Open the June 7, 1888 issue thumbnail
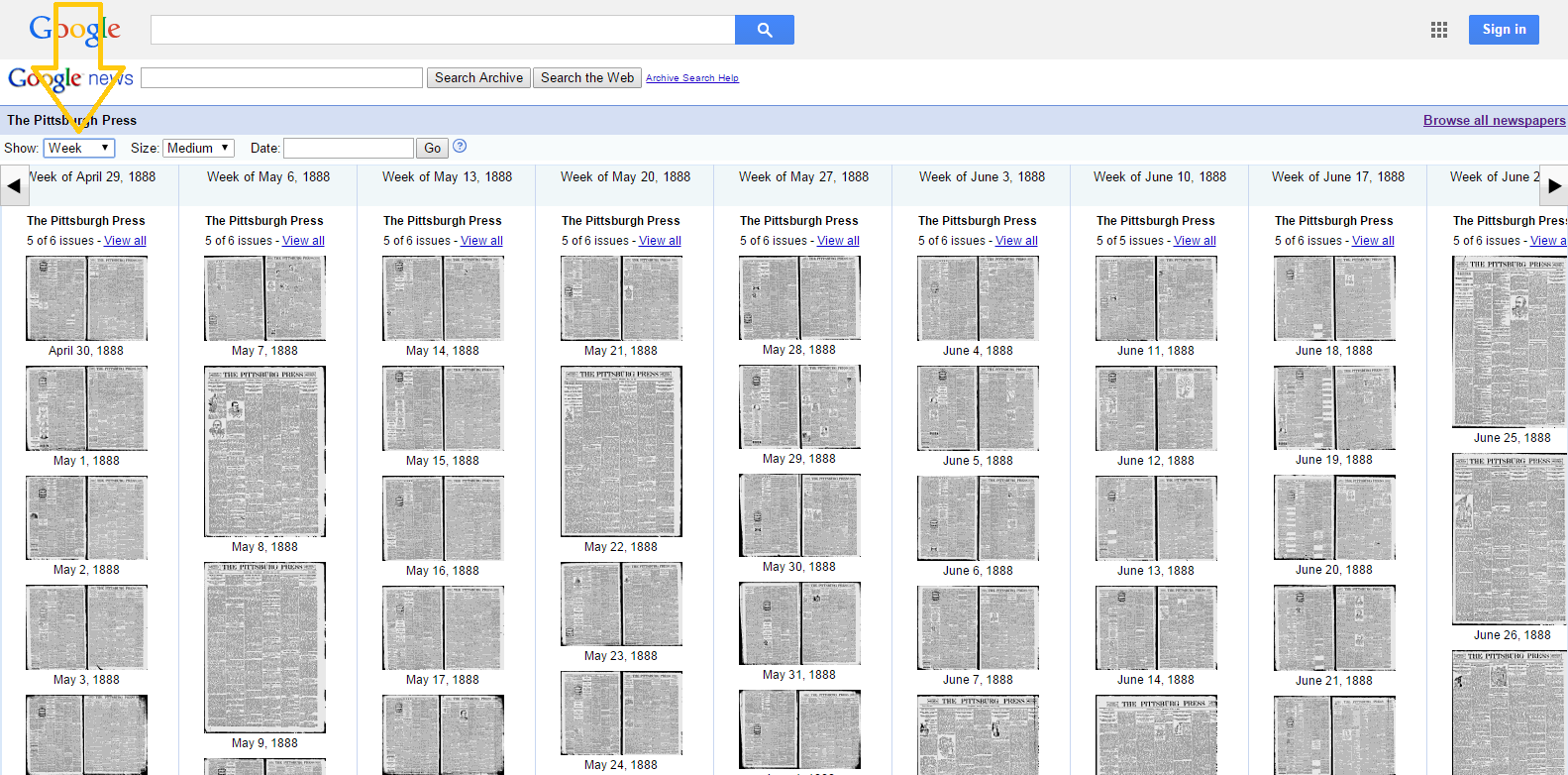This screenshot has width=1568, height=775. point(978,627)
